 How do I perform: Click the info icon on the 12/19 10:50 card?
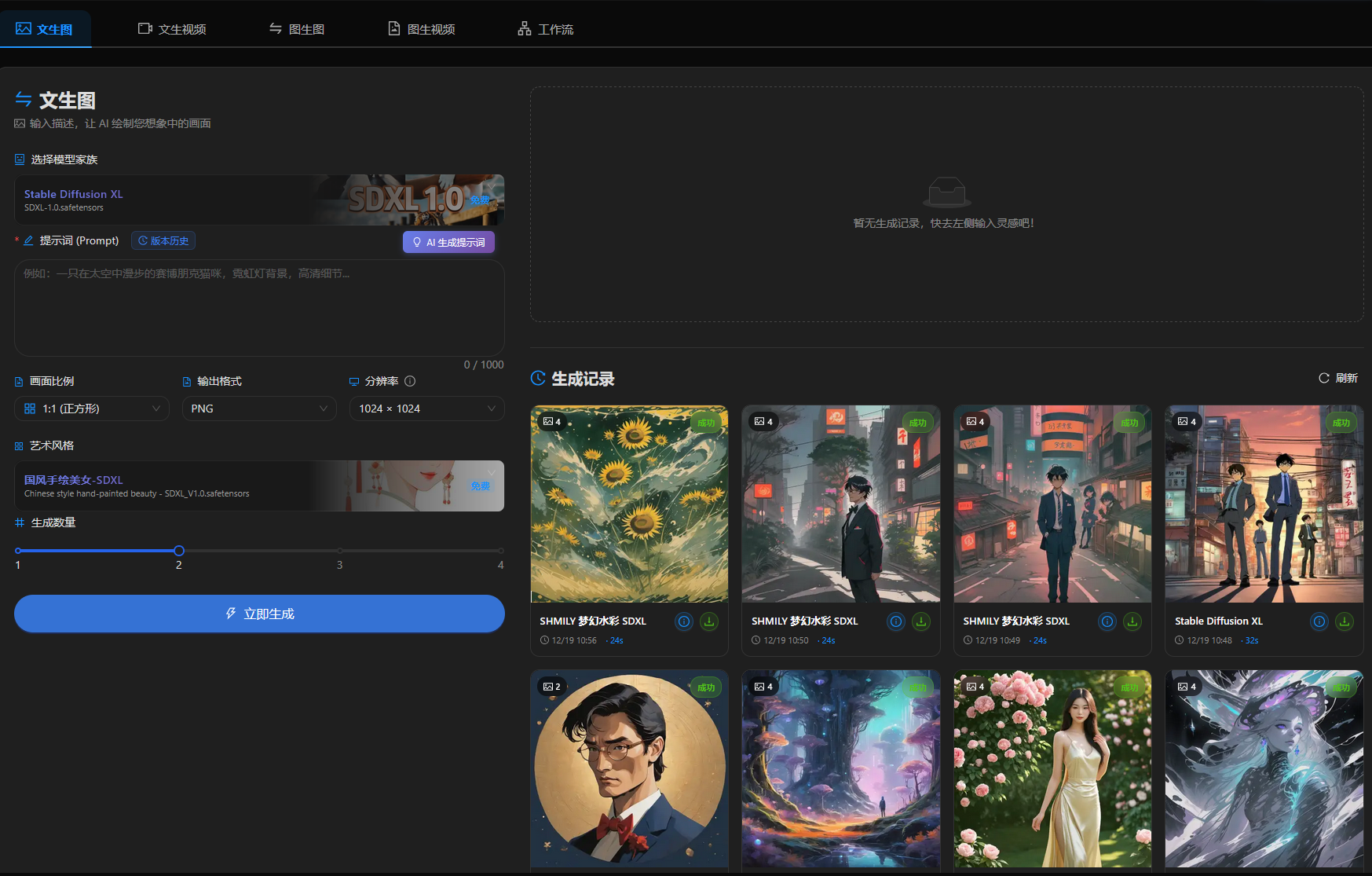click(x=896, y=621)
